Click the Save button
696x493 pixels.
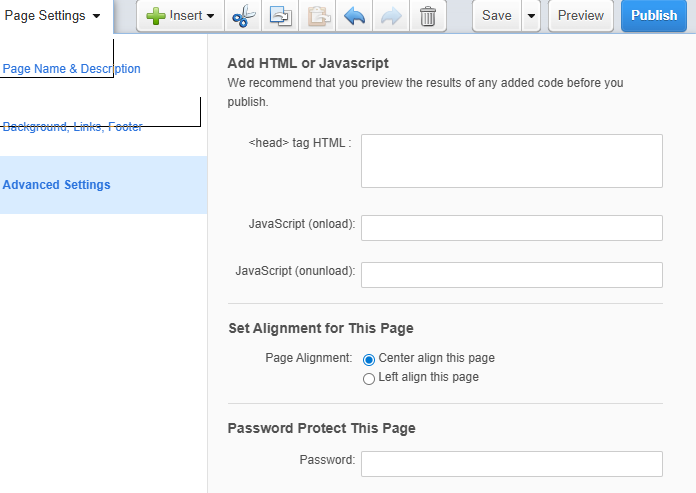[x=497, y=16]
